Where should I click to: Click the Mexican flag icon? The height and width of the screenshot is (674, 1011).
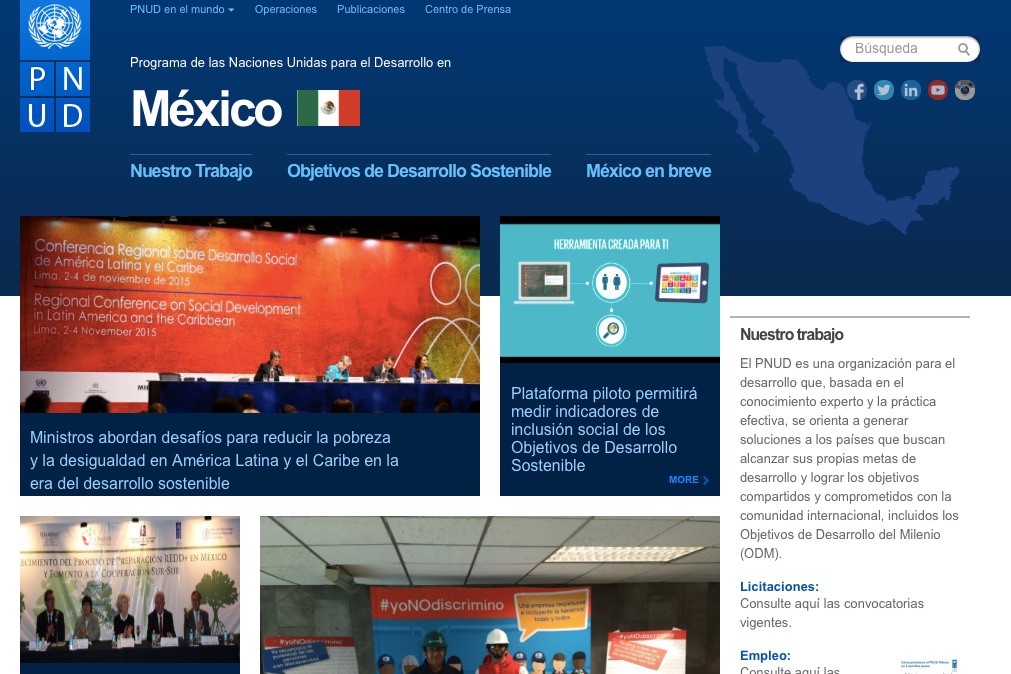tap(328, 108)
